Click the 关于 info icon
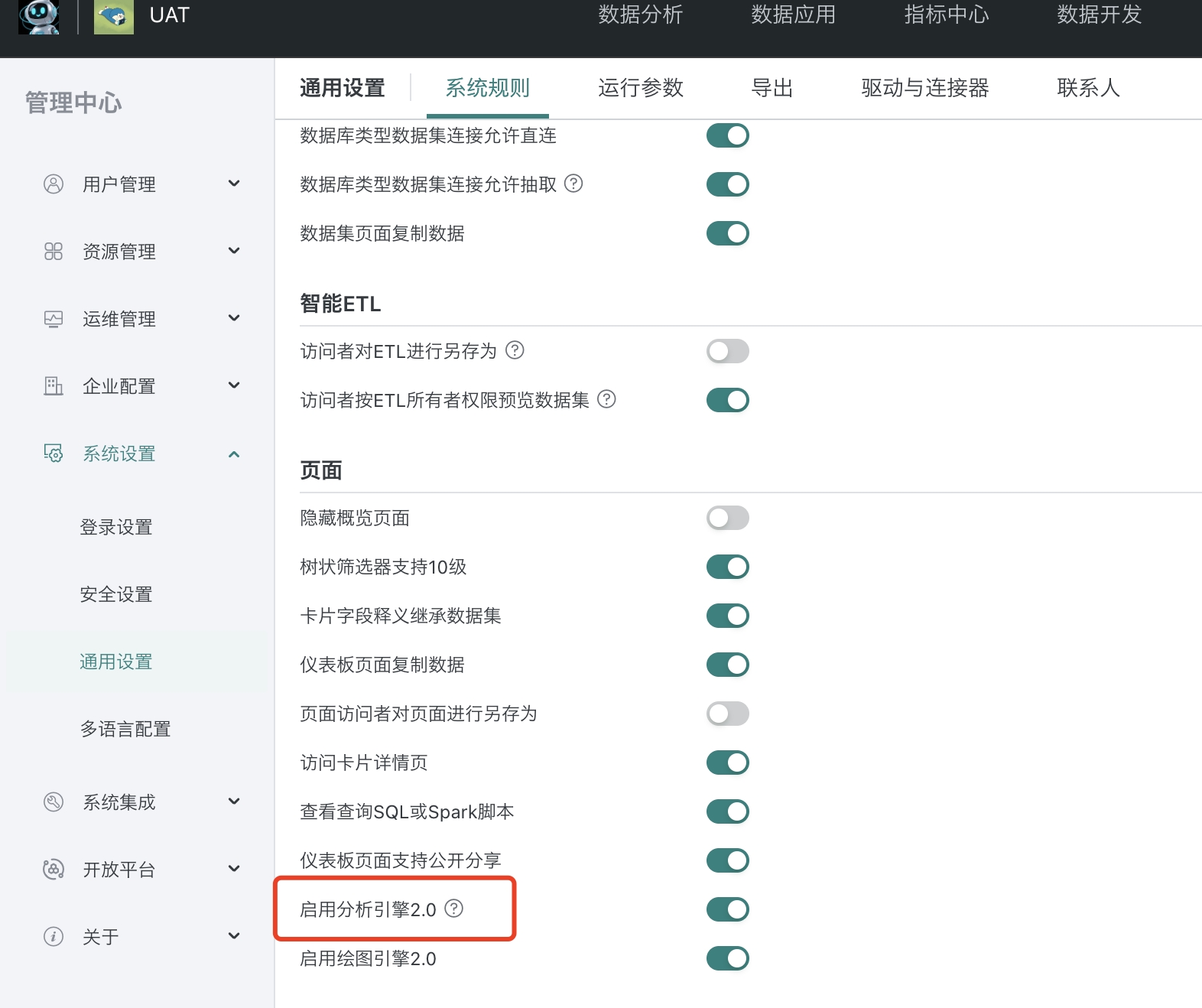 click(54, 937)
